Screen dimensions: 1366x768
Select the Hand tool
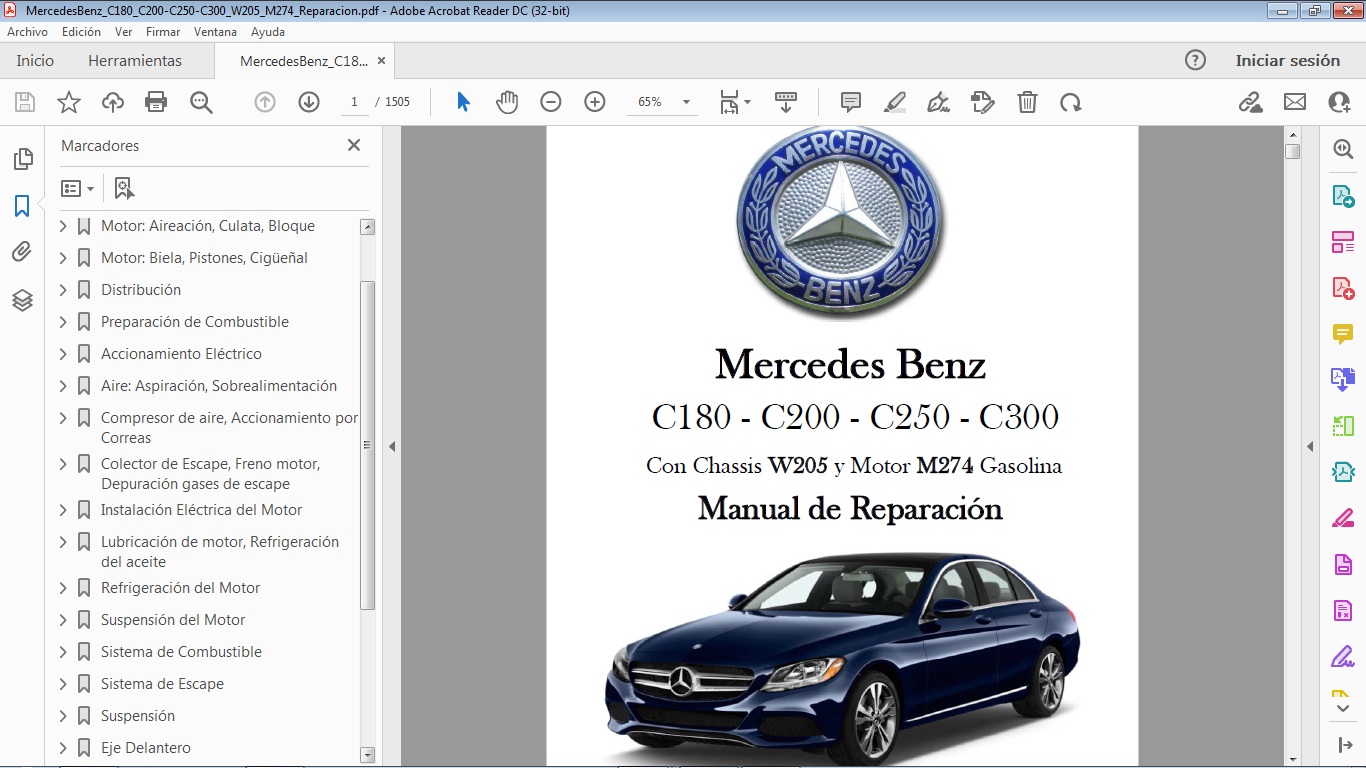coord(507,101)
